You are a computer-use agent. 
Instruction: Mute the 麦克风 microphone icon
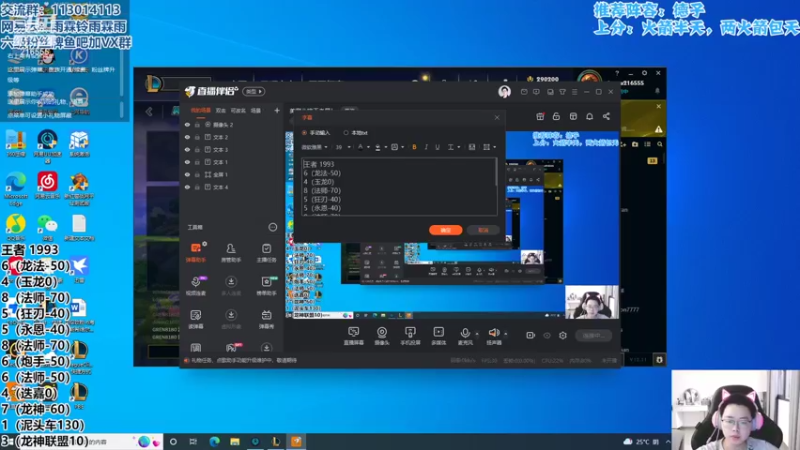(x=465, y=333)
